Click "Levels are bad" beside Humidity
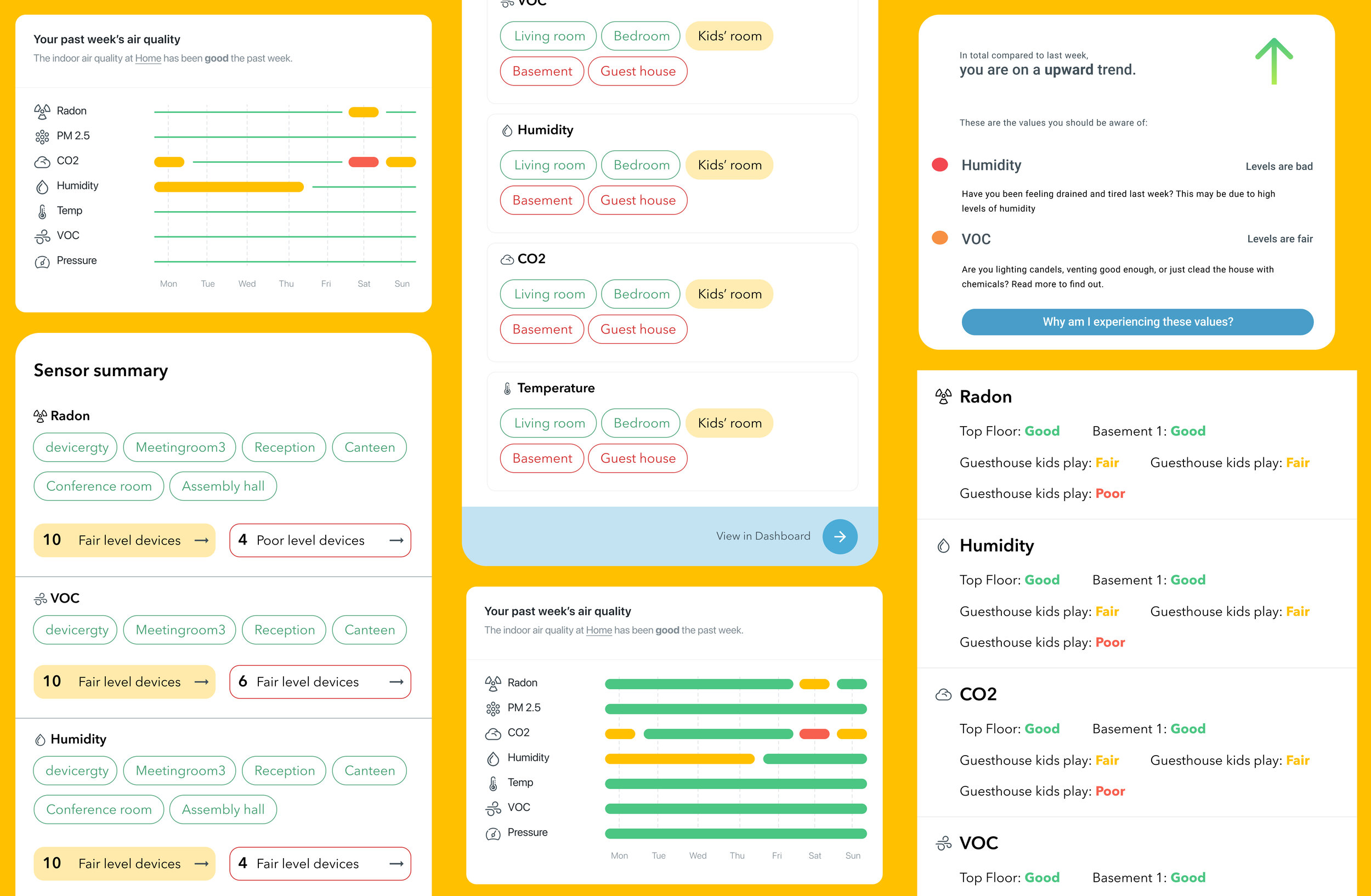This screenshot has width=1371, height=896. [1279, 166]
